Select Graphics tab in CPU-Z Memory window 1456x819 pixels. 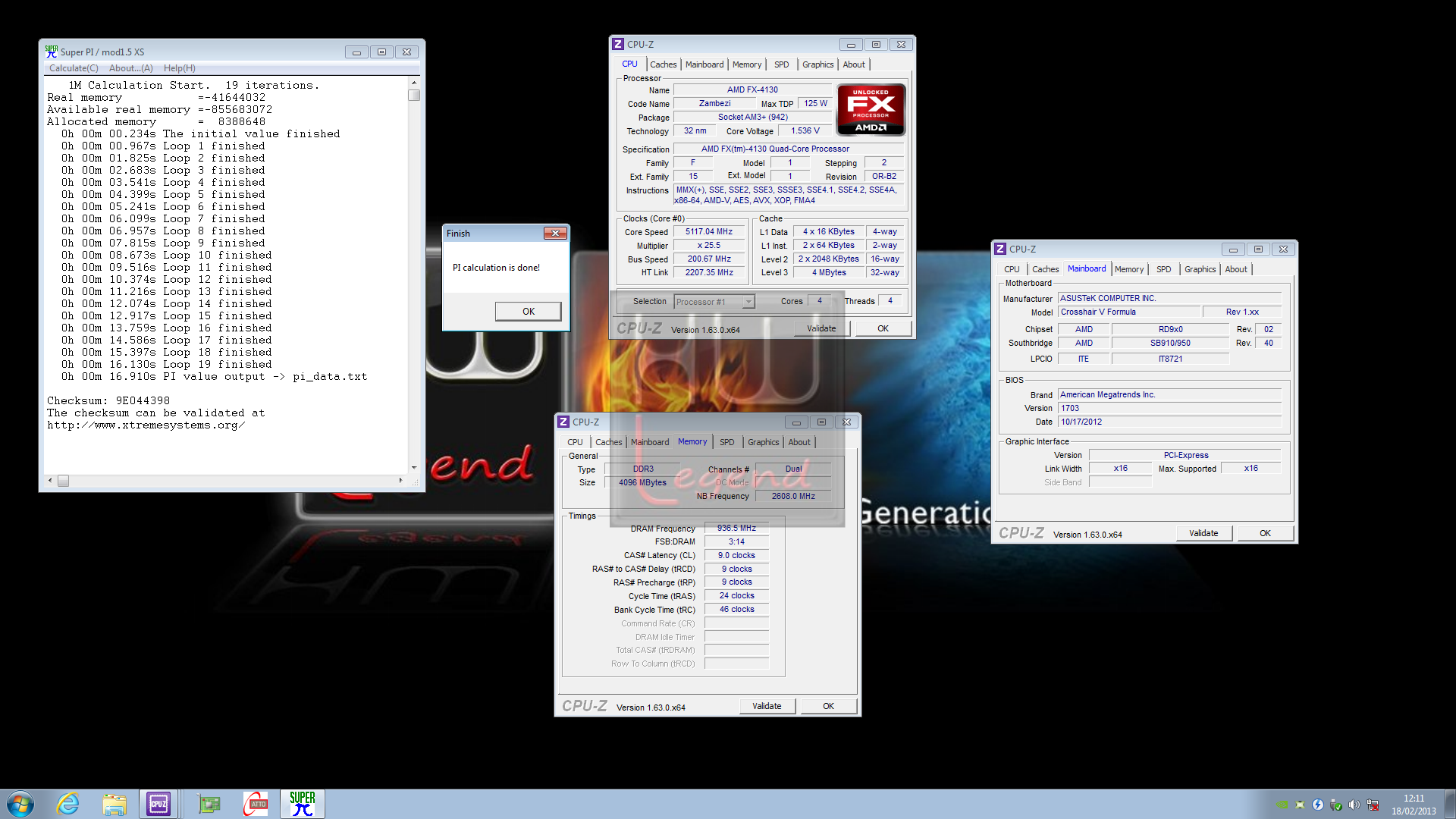tap(763, 442)
